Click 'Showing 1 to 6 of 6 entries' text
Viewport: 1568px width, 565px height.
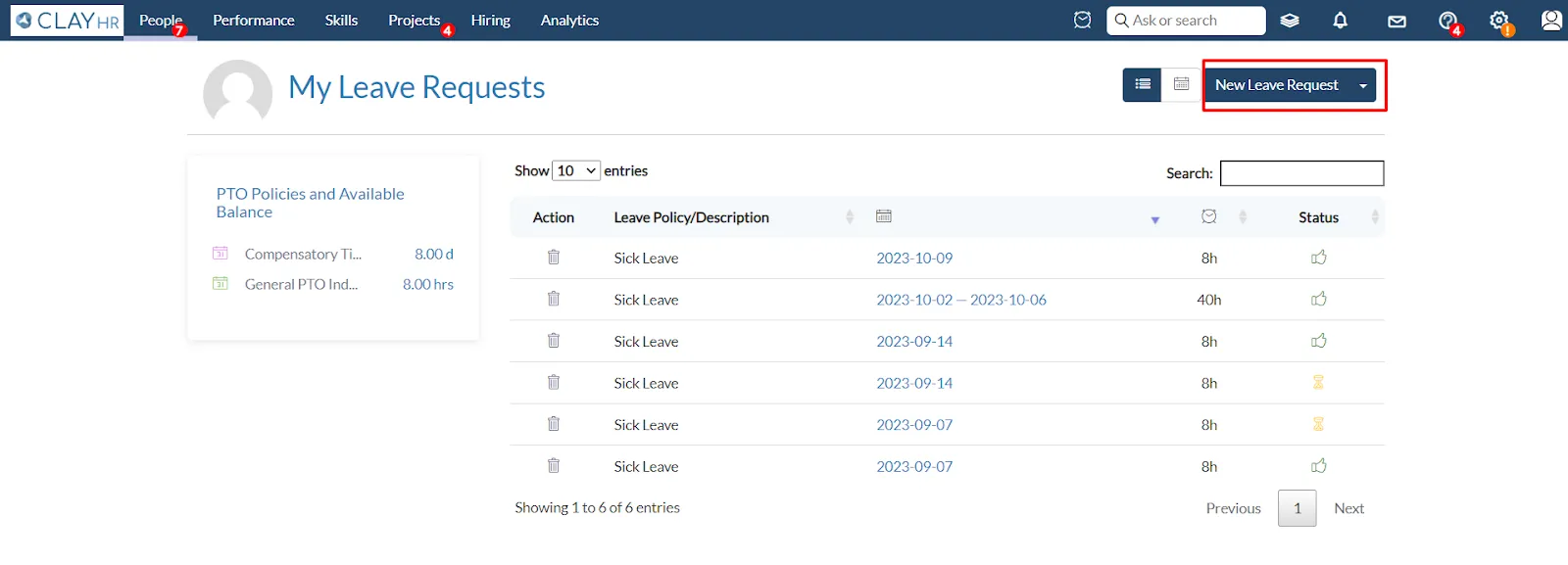coord(597,507)
